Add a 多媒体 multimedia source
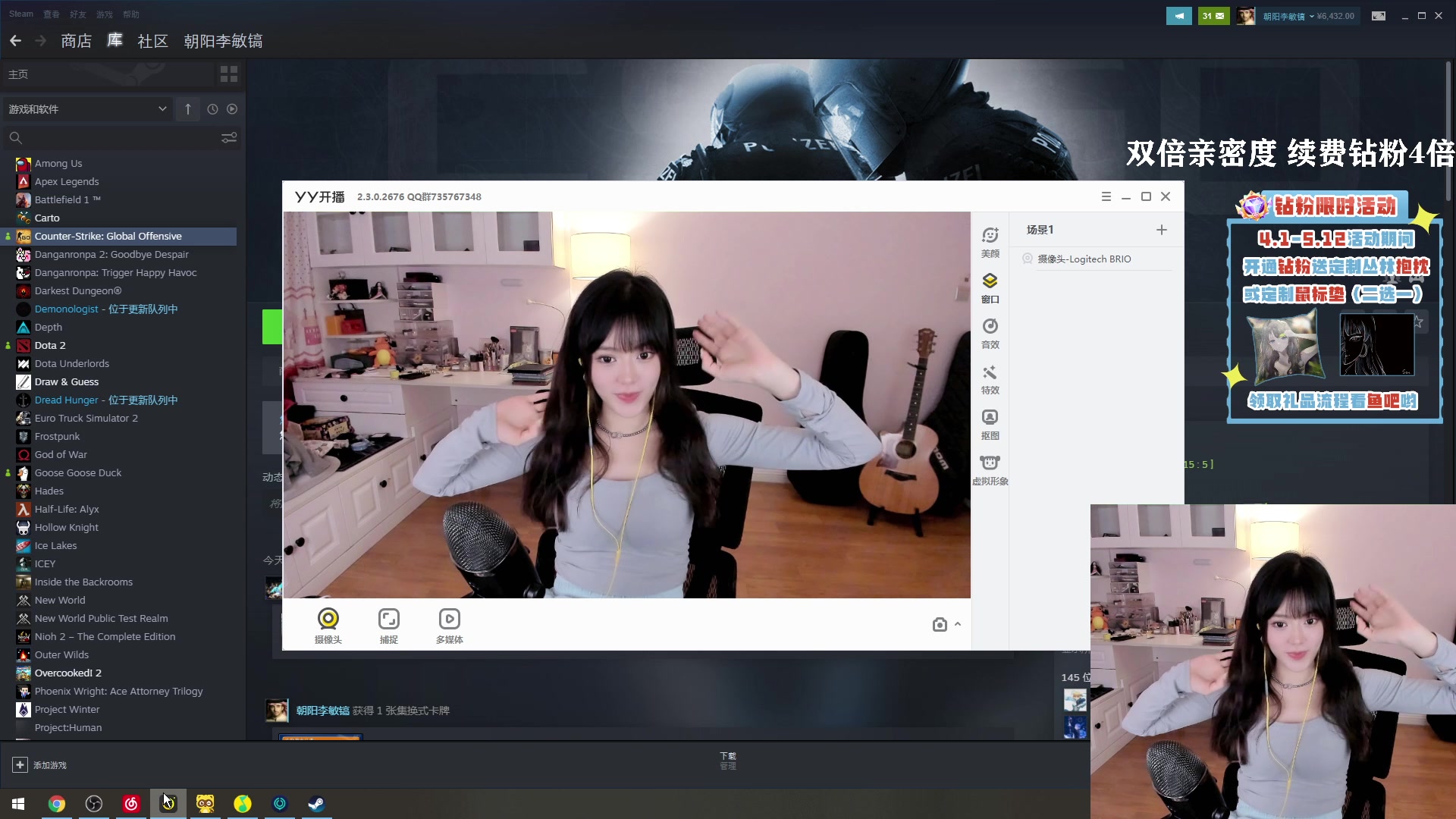 click(450, 626)
